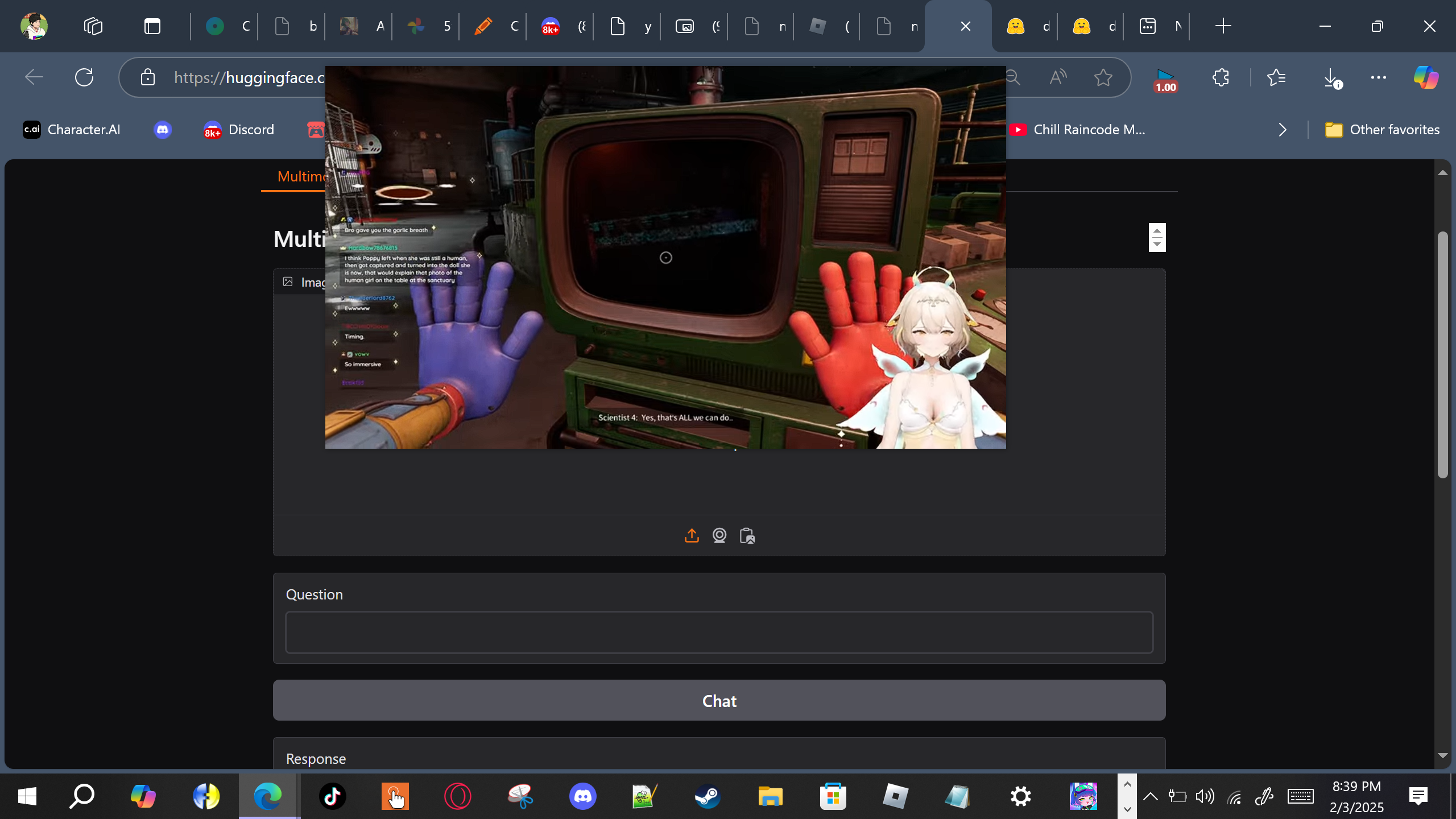1456x819 pixels.
Task: Go back to the previous page
Action: [34, 77]
